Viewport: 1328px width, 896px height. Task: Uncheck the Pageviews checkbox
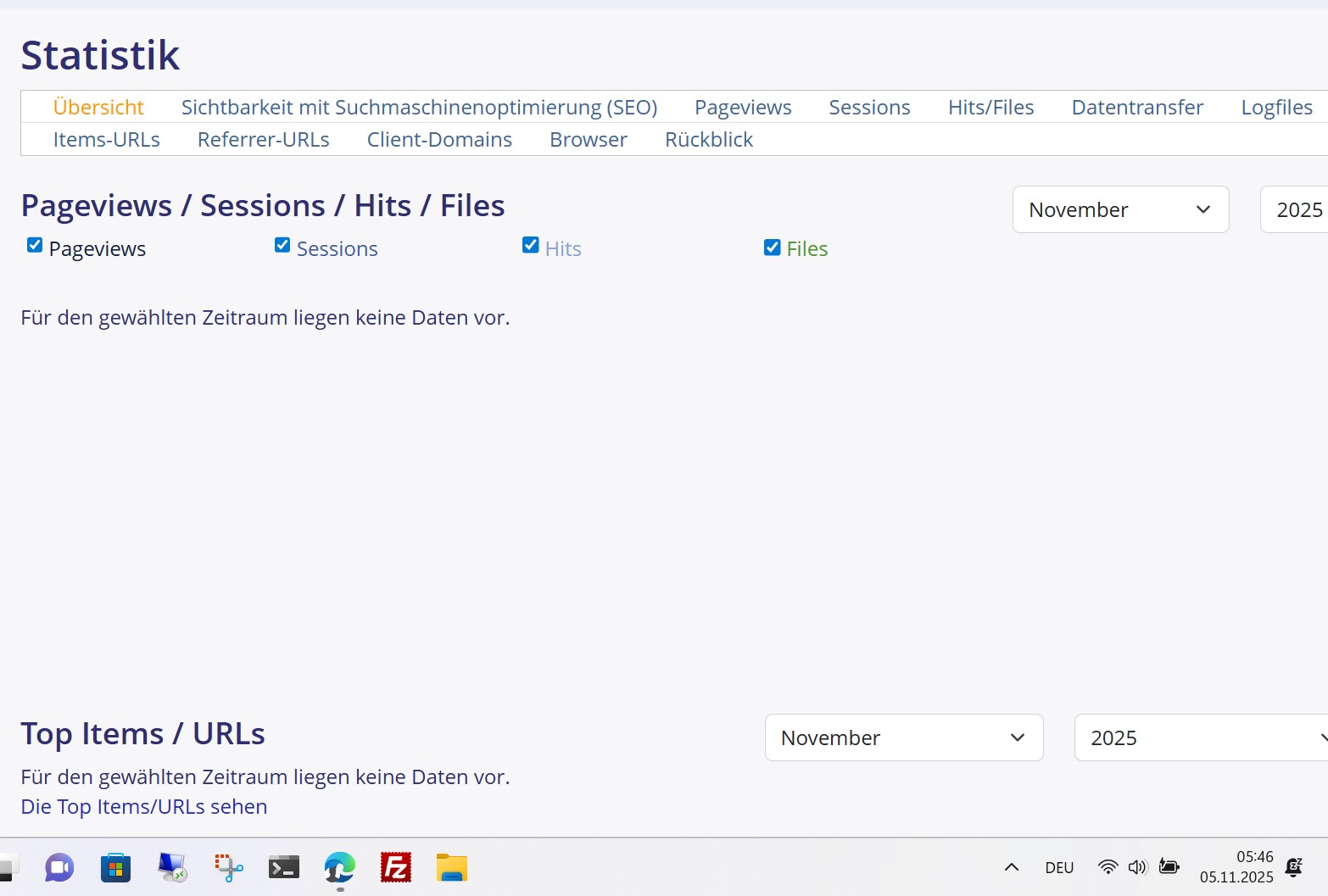click(35, 245)
